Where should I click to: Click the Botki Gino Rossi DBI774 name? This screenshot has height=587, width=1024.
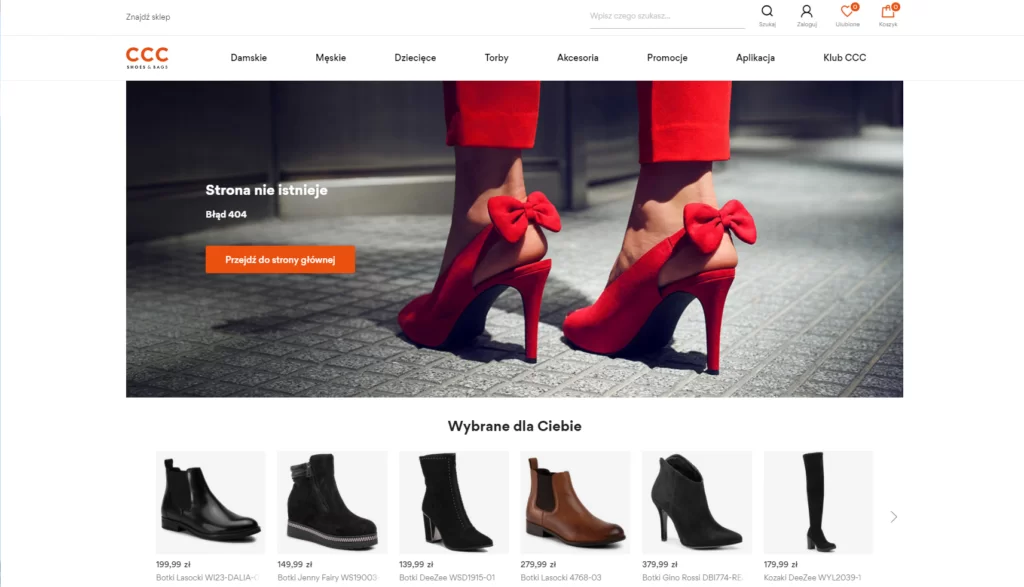[x=693, y=577]
